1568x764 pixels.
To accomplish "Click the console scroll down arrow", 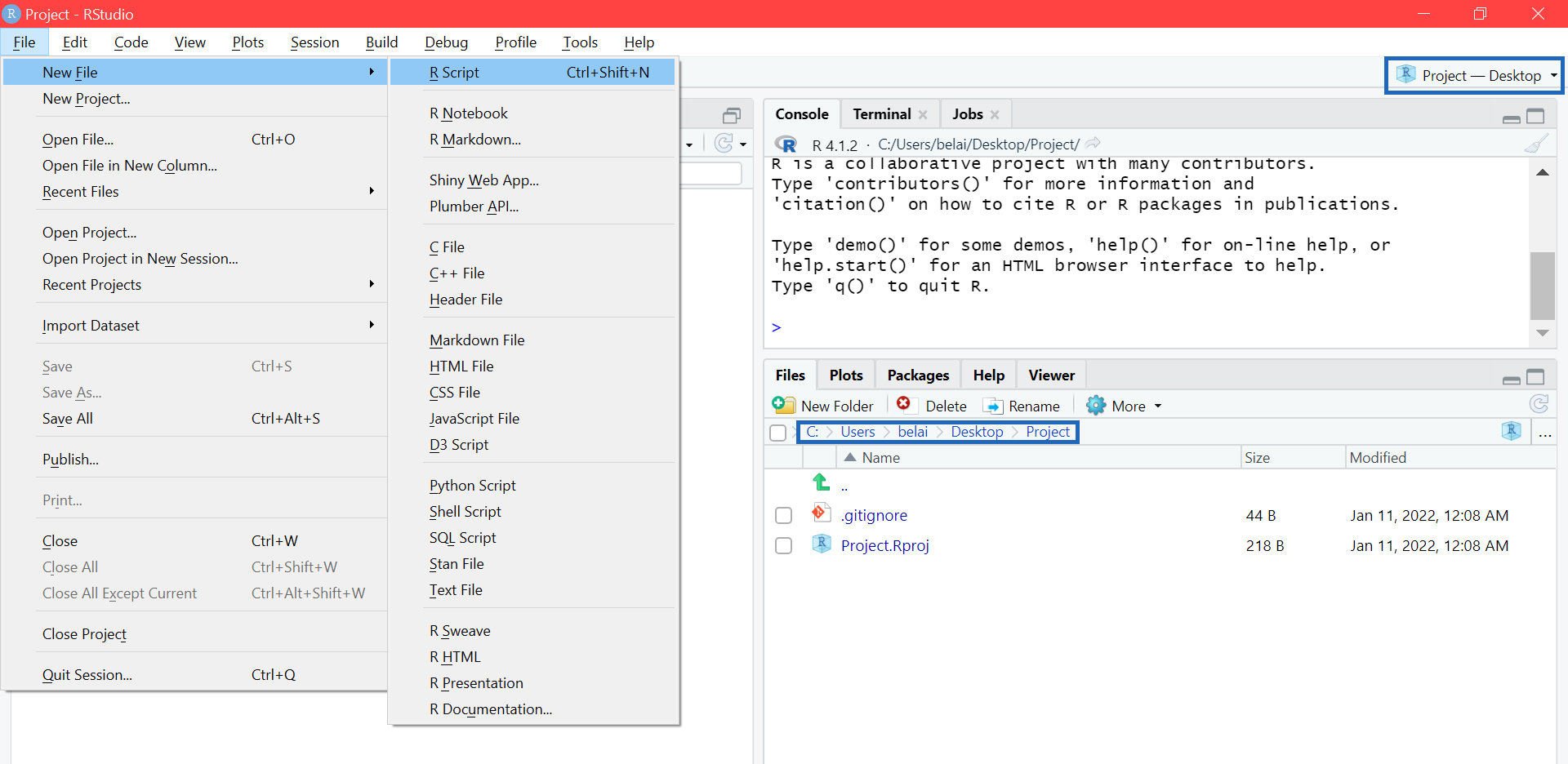I will point(1543,332).
